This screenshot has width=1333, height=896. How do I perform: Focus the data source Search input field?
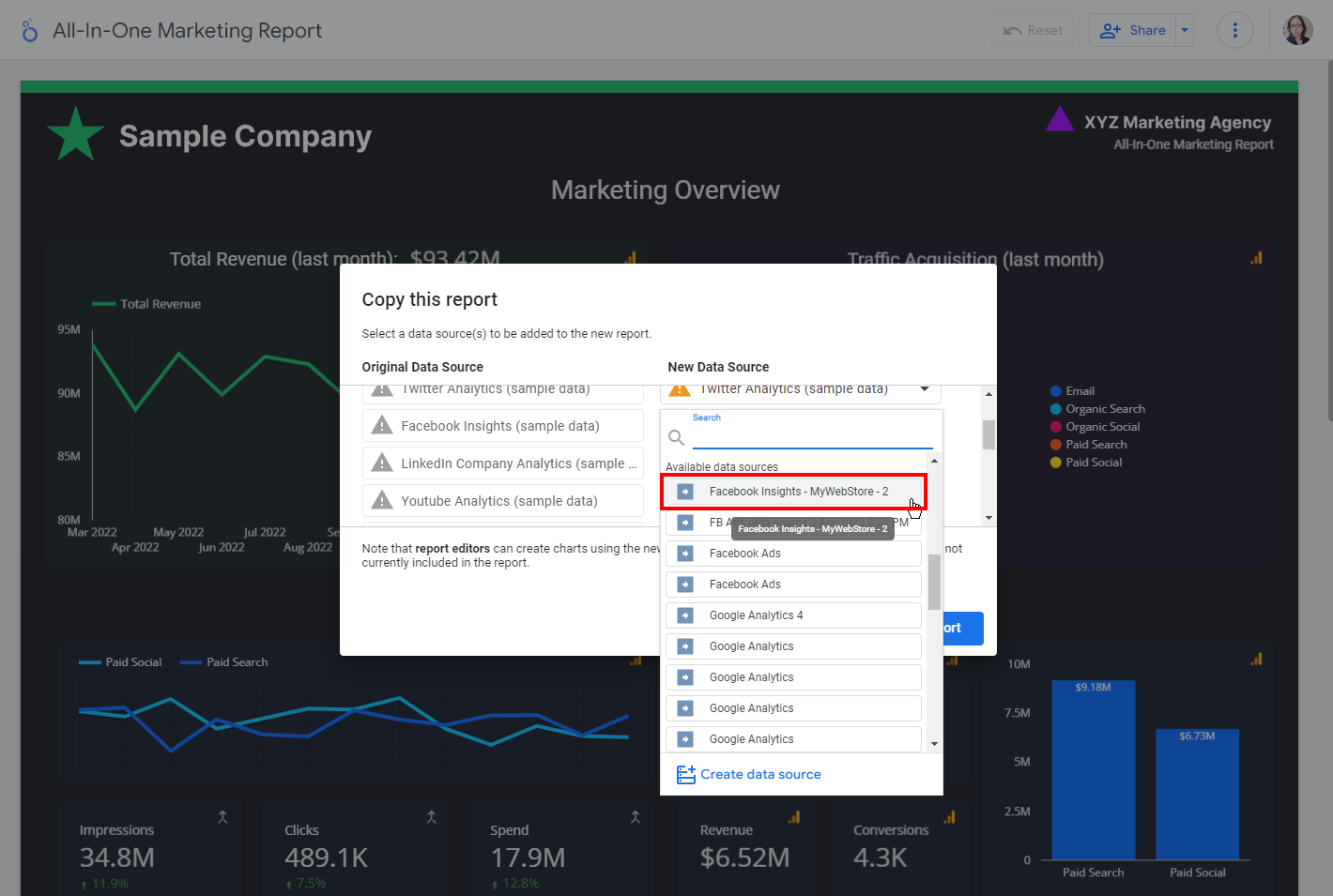812,437
